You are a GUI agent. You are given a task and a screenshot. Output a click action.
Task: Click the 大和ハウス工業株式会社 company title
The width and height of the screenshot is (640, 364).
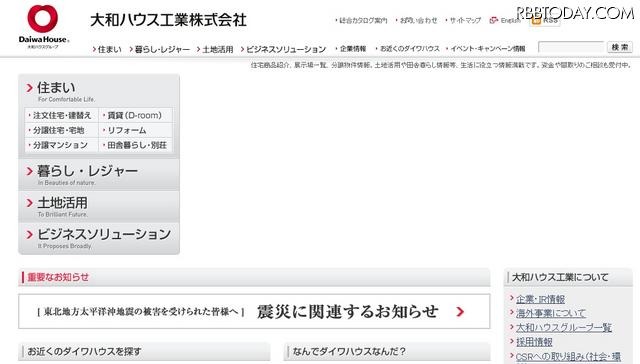click(x=168, y=20)
